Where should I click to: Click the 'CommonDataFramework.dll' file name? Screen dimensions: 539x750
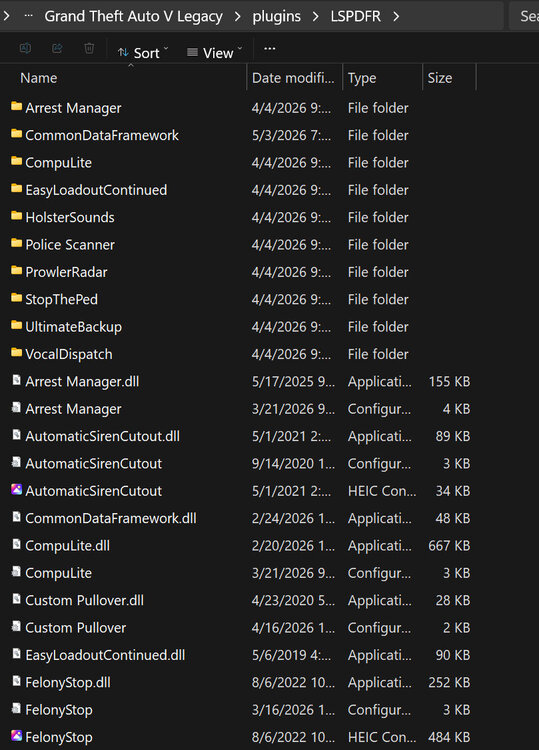click(x=110, y=518)
